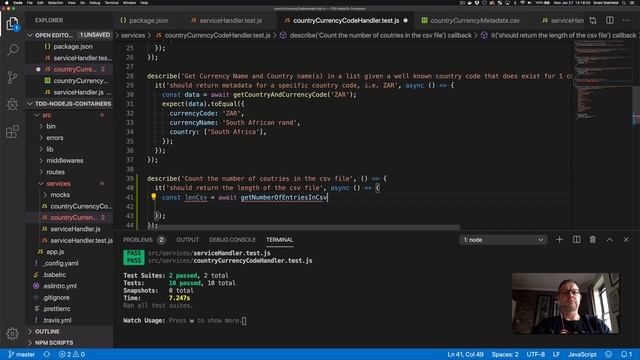This screenshot has width=640, height=360.
Task: Click Ln 41, Col 49 position indicator
Action: pos(465,354)
